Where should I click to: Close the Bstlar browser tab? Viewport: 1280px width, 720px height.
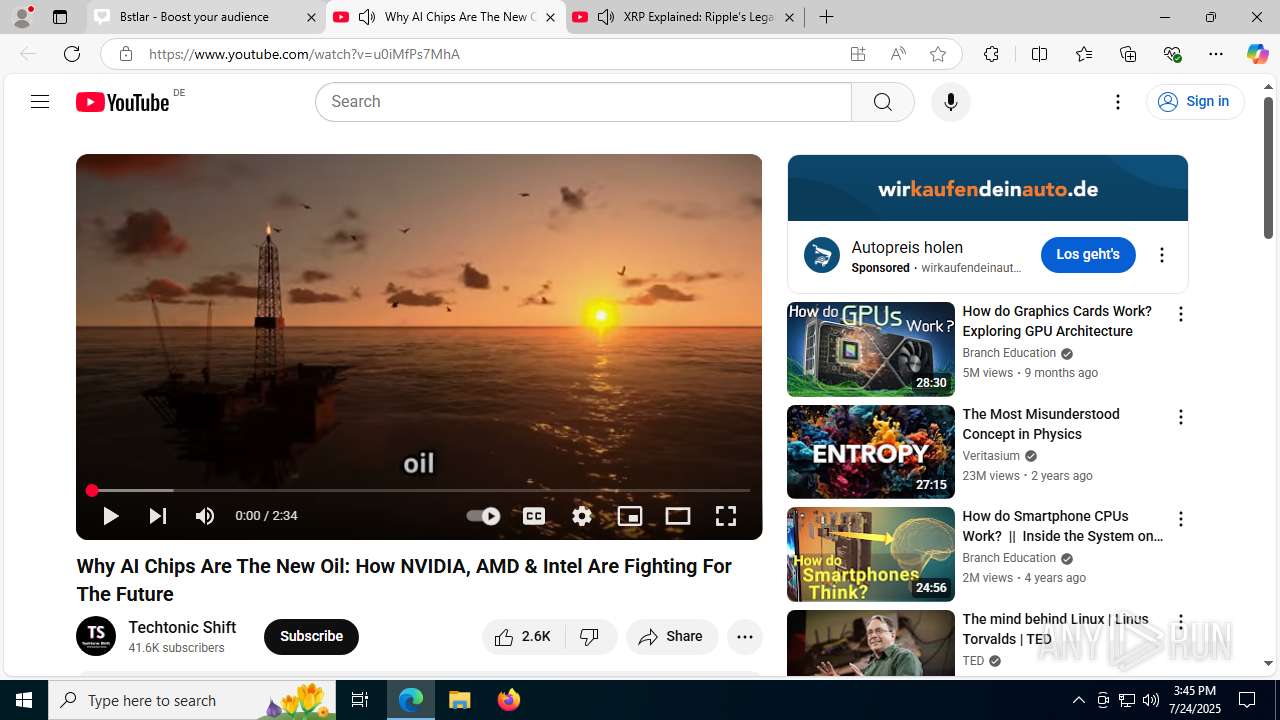point(311,17)
